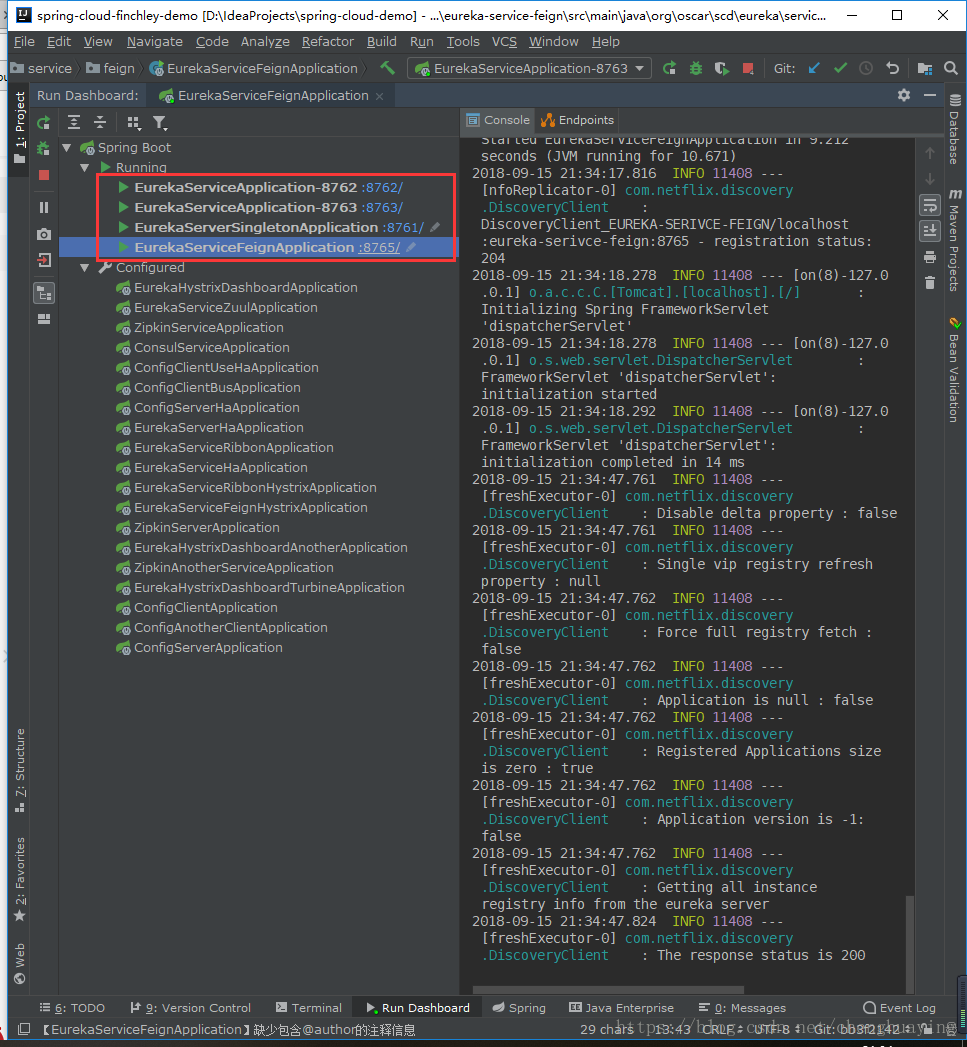Open the 9: Version Control tool window

190,1008
